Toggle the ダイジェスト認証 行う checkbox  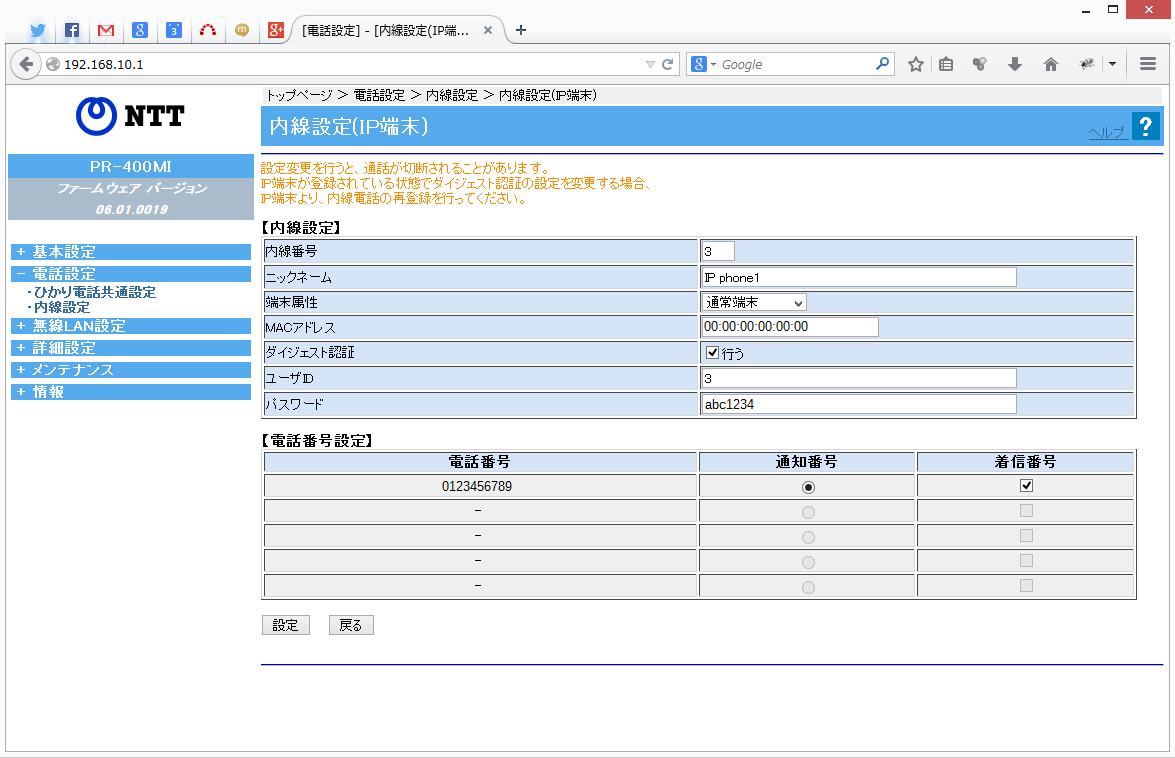[713, 352]
